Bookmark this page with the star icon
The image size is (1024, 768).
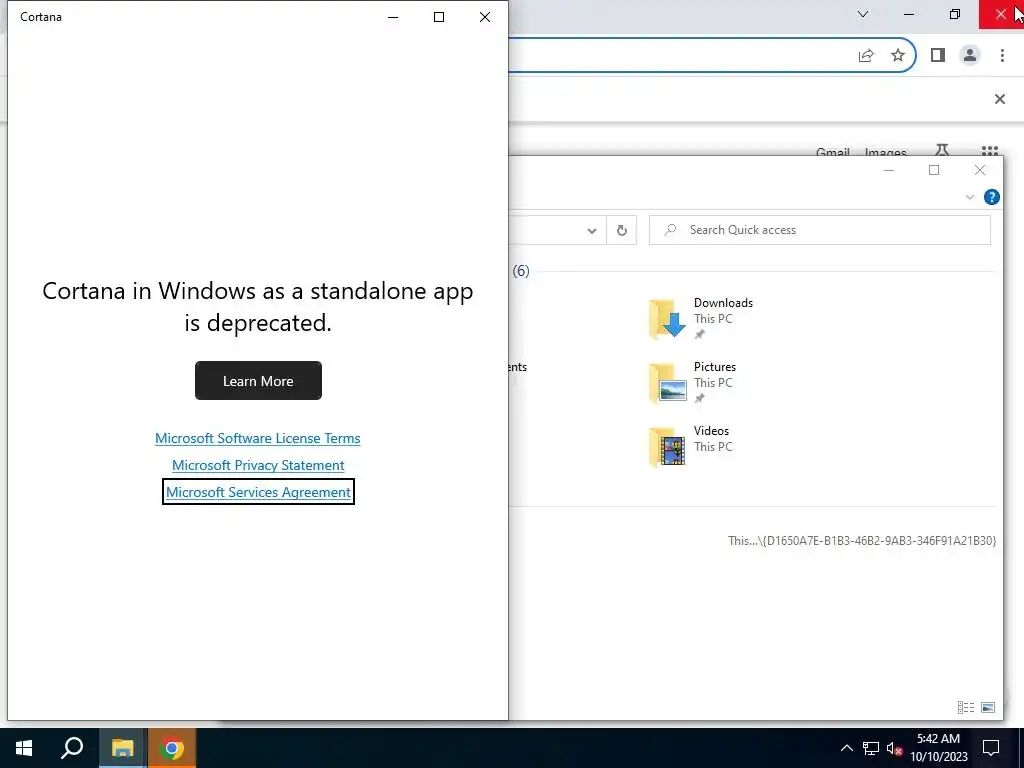point(898,56)
